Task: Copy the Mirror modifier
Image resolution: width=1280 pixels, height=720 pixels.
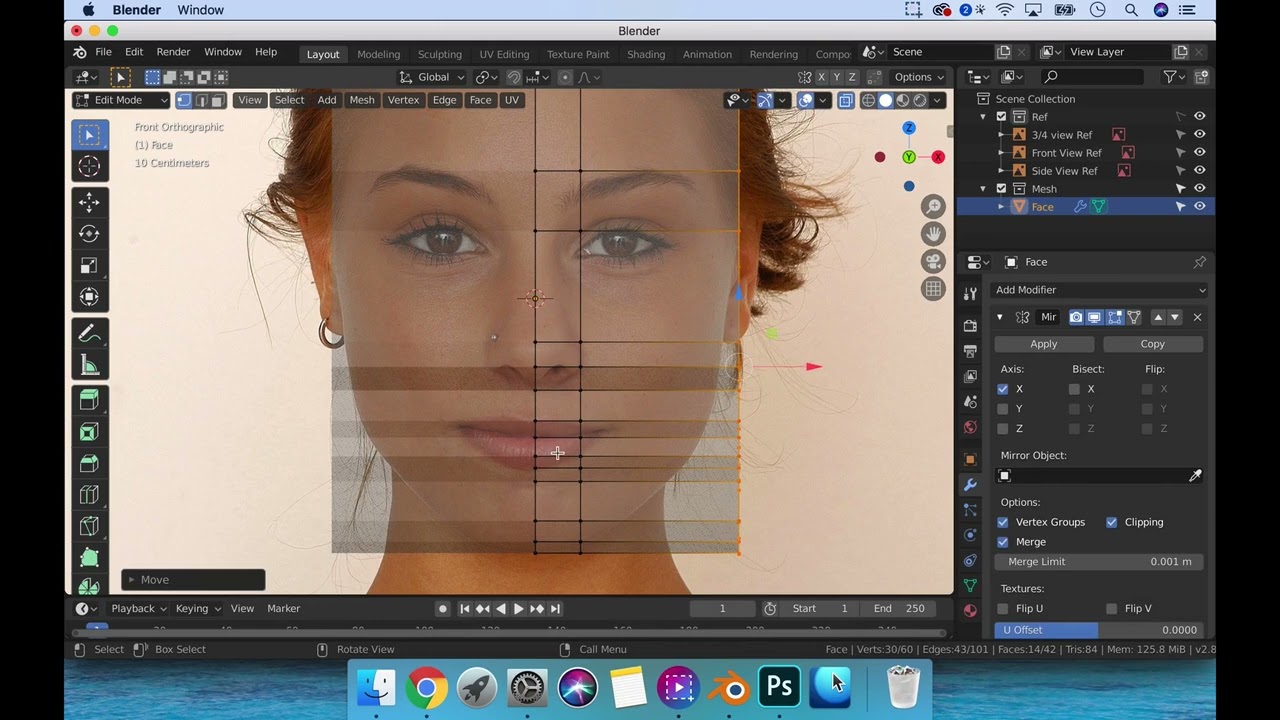Action: pos(1153,344)
